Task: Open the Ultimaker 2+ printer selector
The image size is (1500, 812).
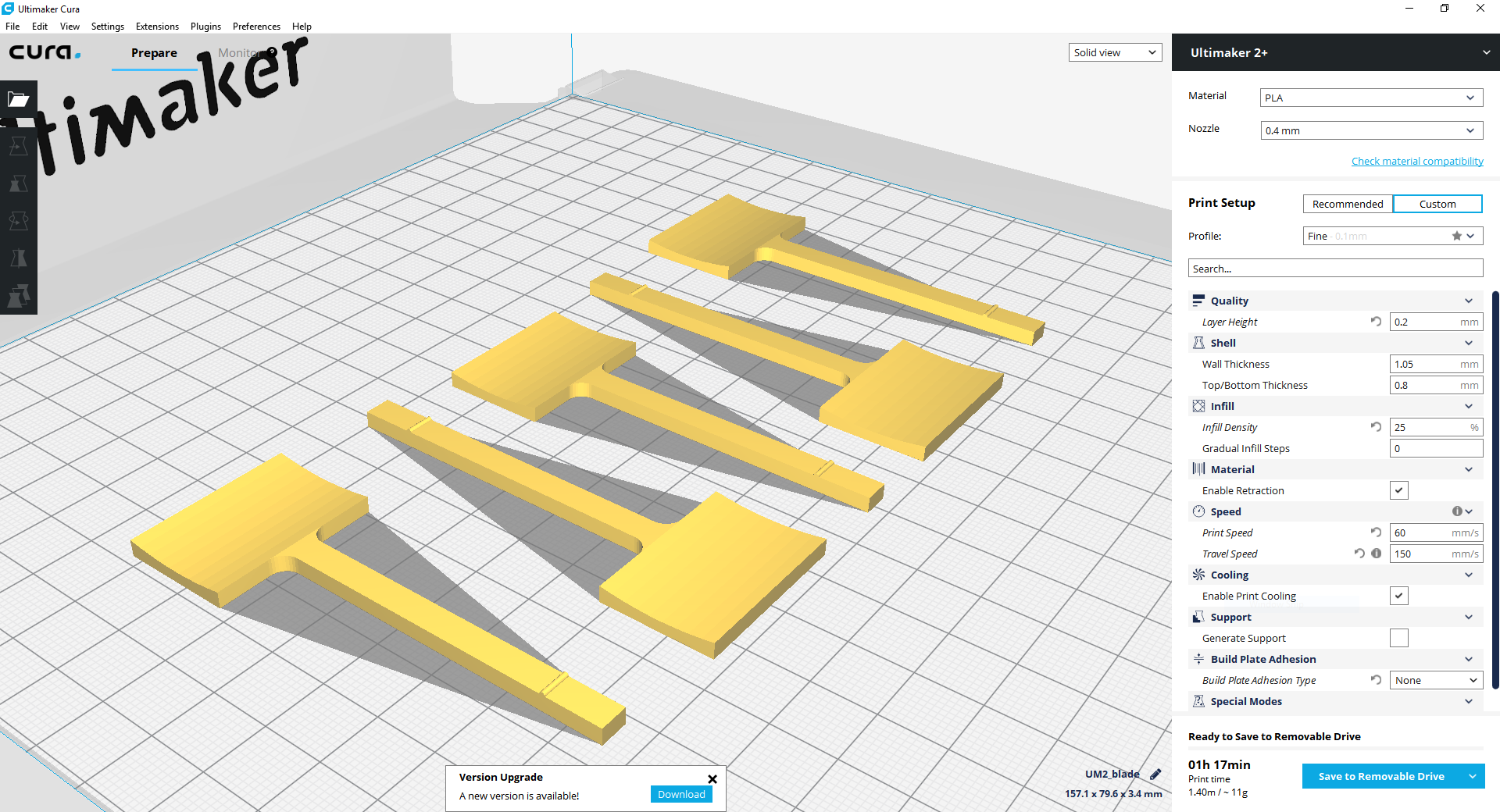Action: pyautogui.click(x=1336, y=52)
